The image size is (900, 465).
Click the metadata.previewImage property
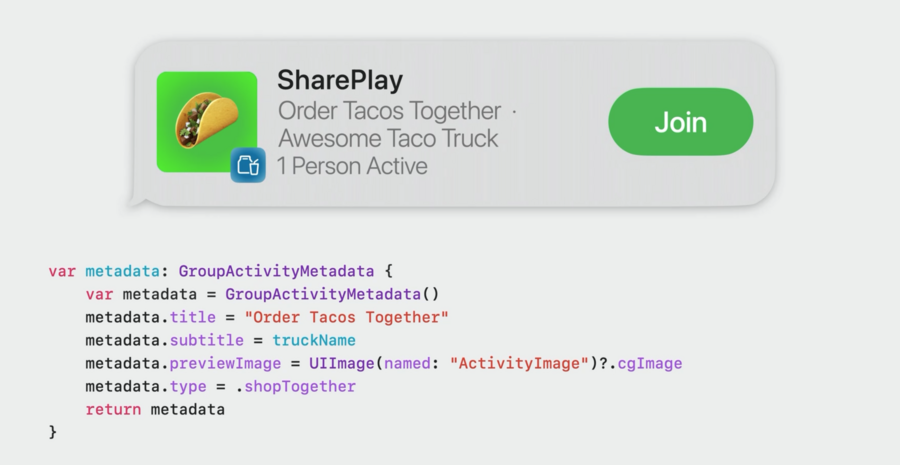tap(183, 363)
